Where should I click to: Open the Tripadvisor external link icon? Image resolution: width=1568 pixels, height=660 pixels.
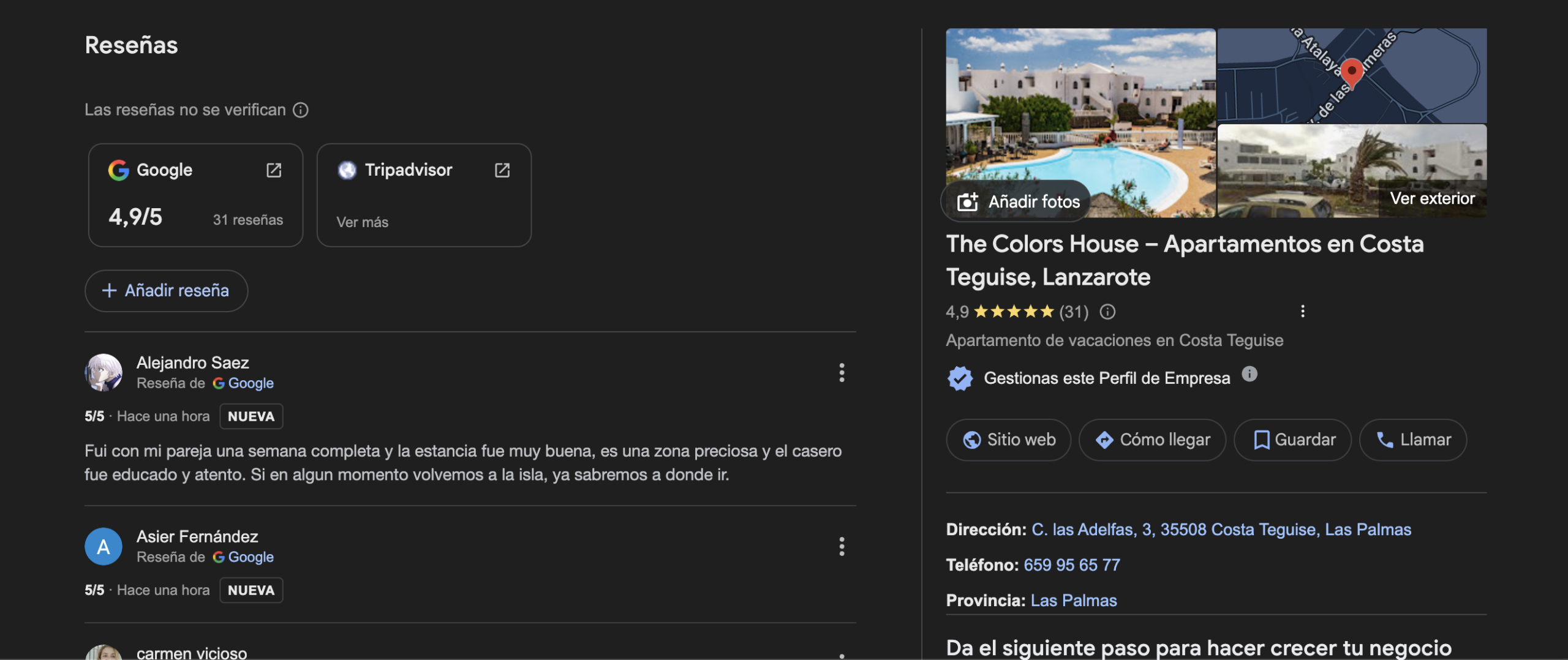(502, 170)
